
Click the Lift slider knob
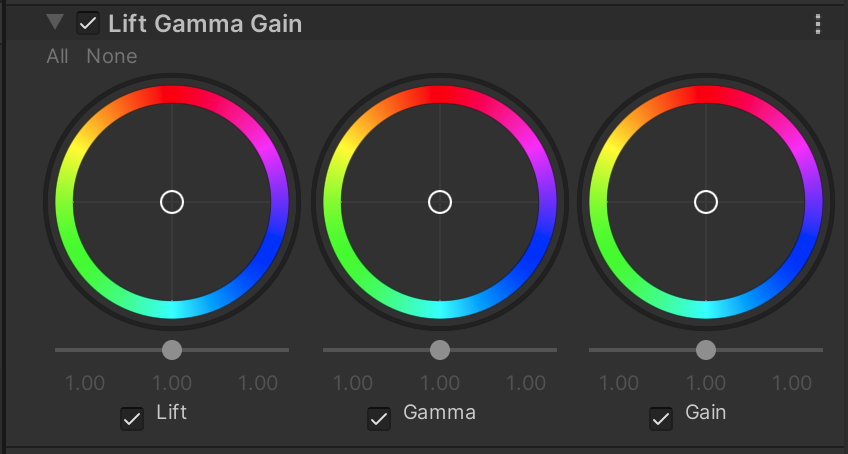(x=172, y=349)
